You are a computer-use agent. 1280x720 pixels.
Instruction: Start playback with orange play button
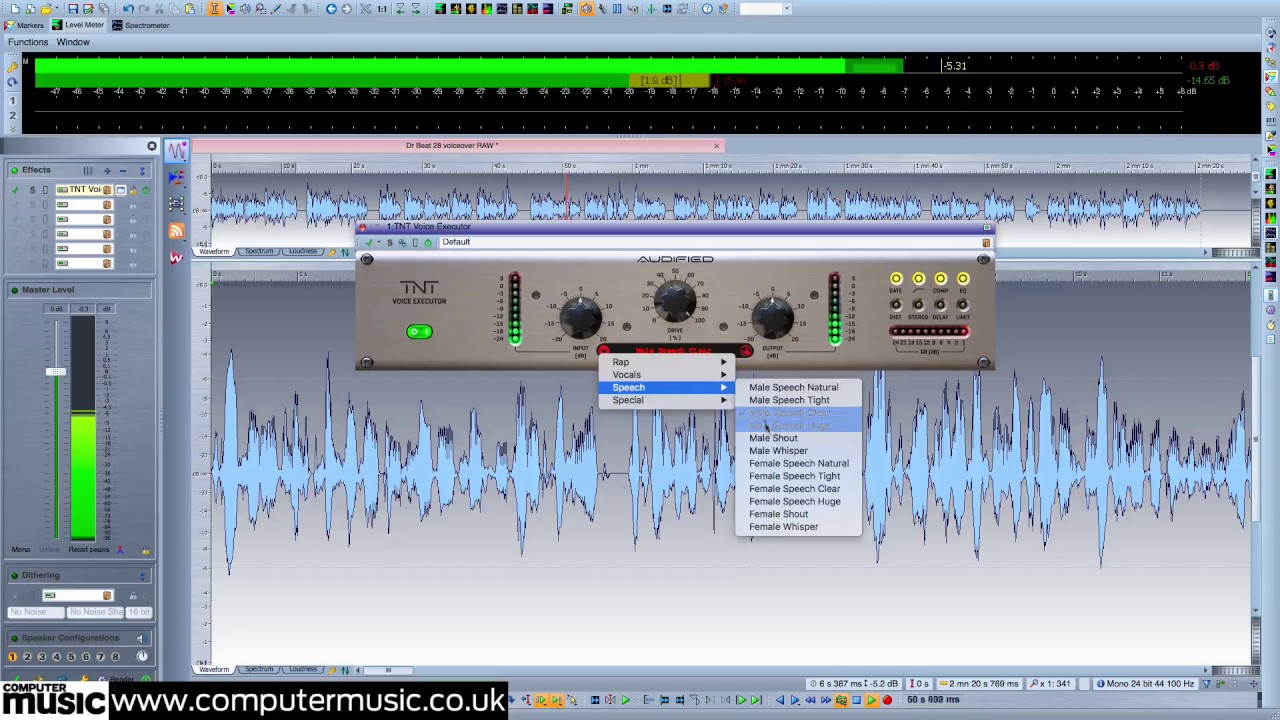(872, 700)
